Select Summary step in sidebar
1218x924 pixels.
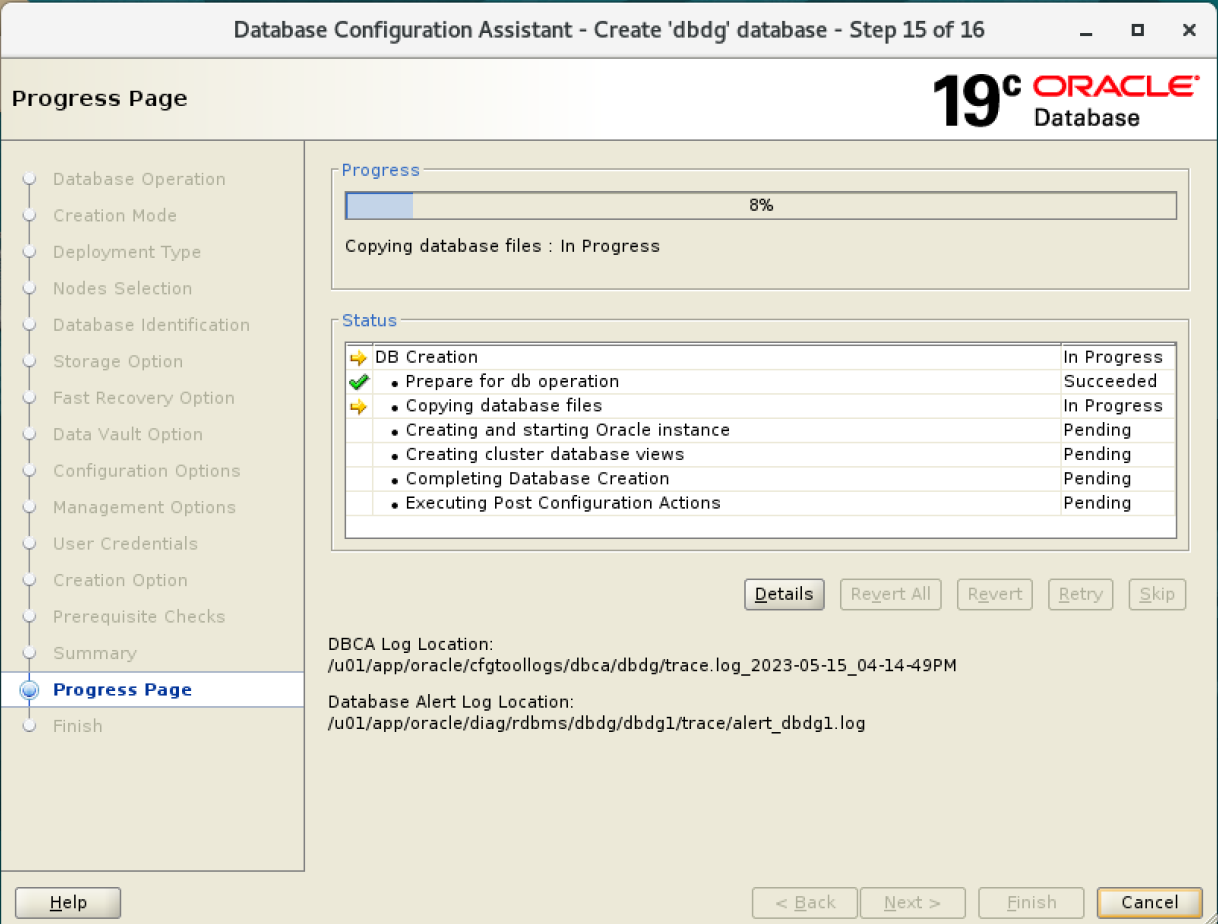[x=95, y=654]
